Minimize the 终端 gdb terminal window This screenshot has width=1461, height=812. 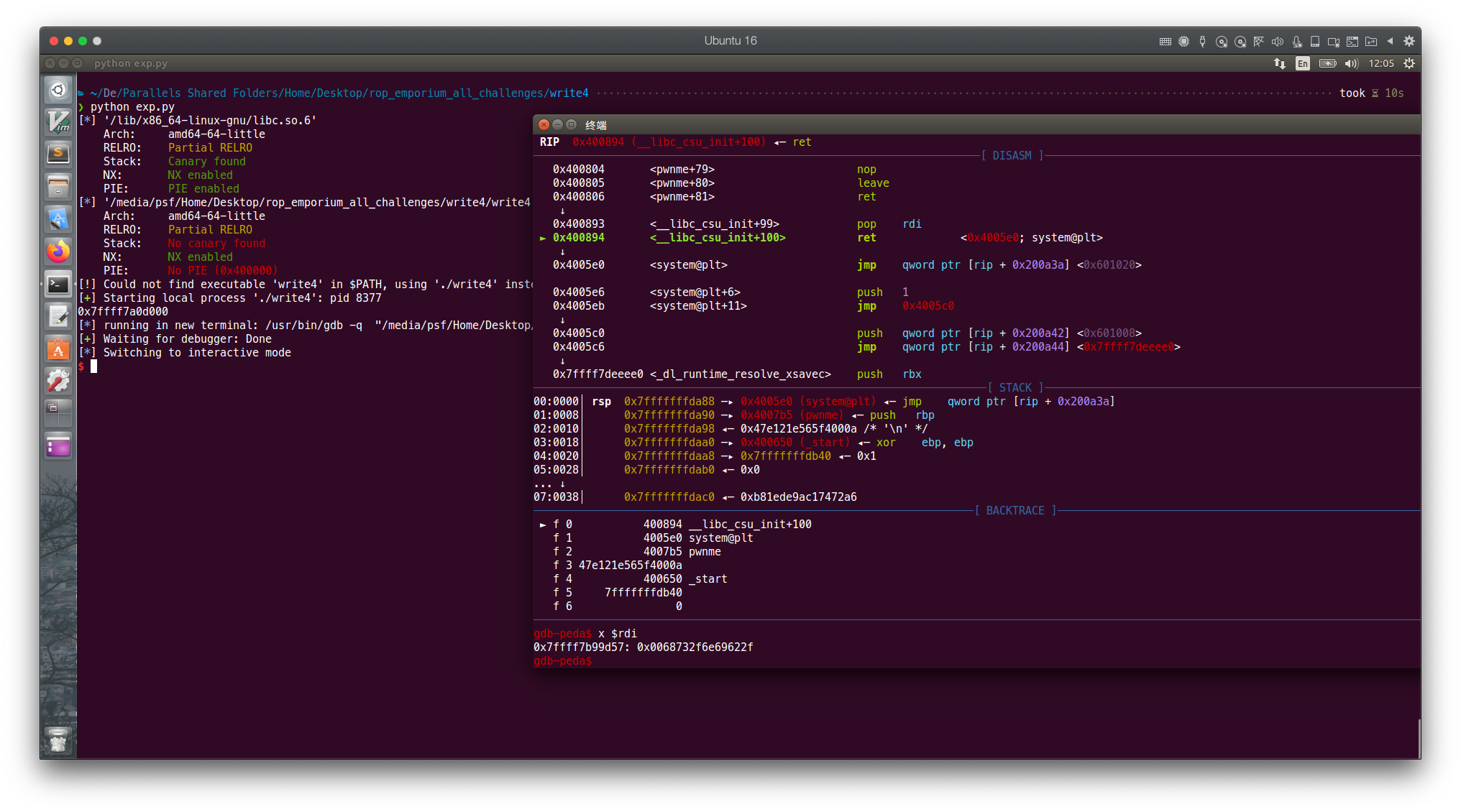click(x=557, y=124)
